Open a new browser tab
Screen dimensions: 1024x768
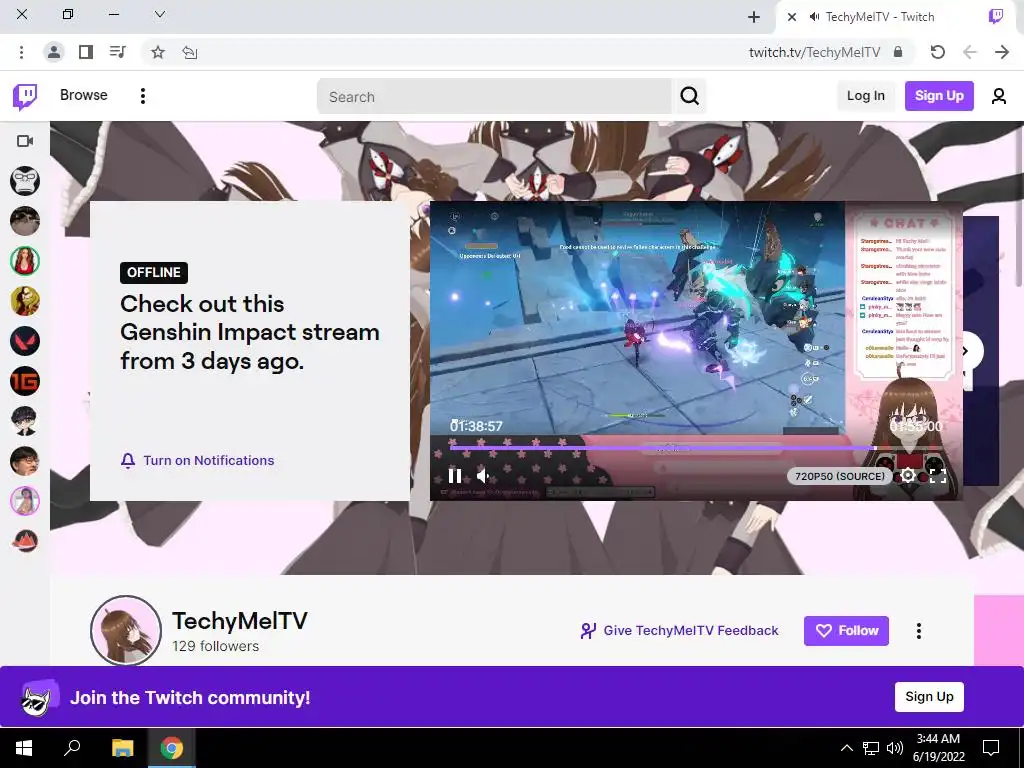[x=754, y=17]
